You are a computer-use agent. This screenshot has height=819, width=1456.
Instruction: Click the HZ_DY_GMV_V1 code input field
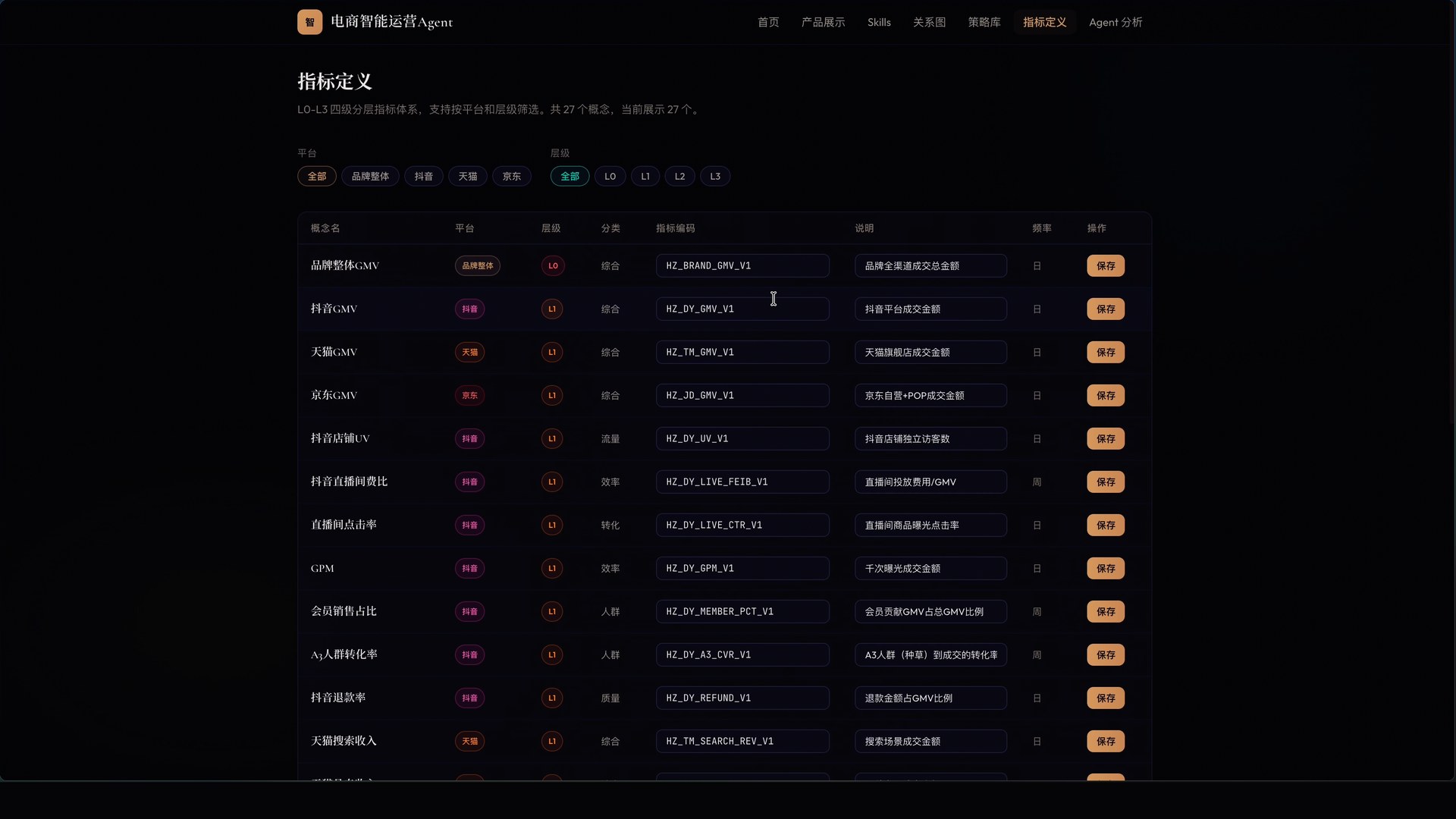point(742,309)
